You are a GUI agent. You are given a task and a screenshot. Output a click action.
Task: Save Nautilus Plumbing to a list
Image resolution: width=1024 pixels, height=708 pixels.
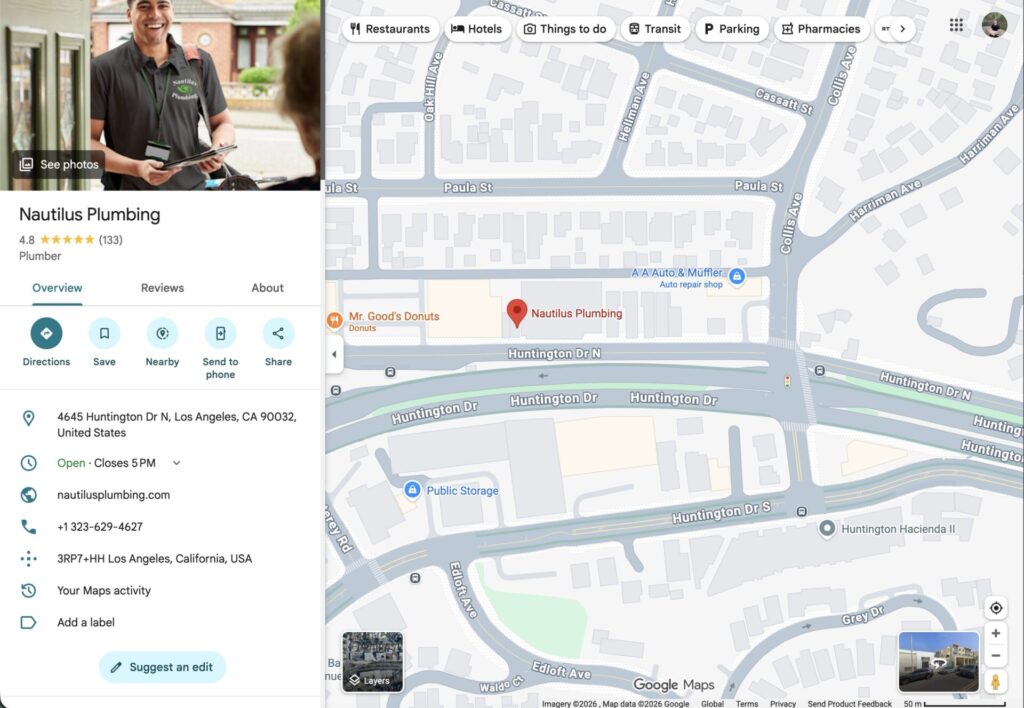pyautogui.click(x=104, y=334)
